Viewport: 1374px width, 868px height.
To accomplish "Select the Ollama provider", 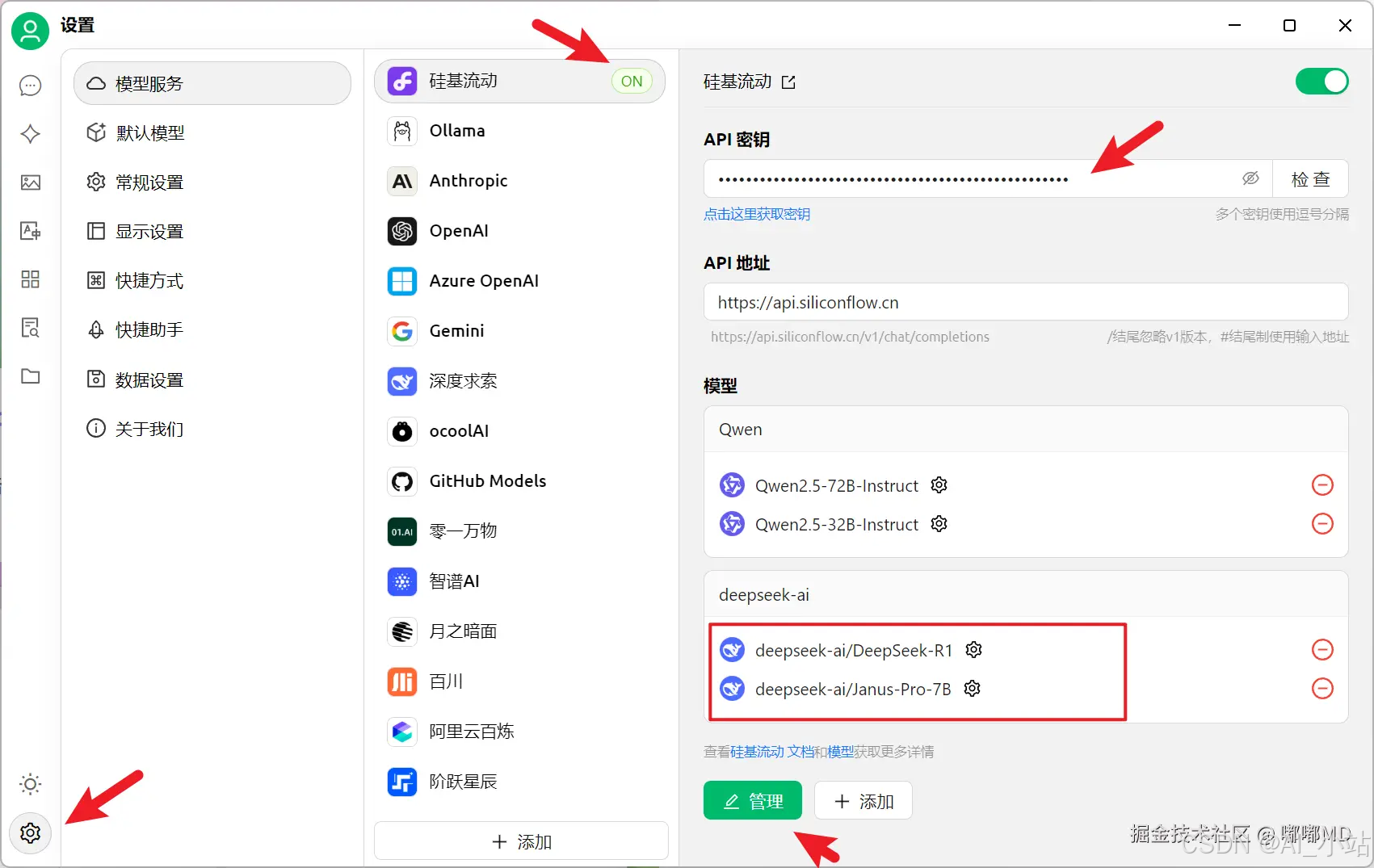I will (519, 131).
